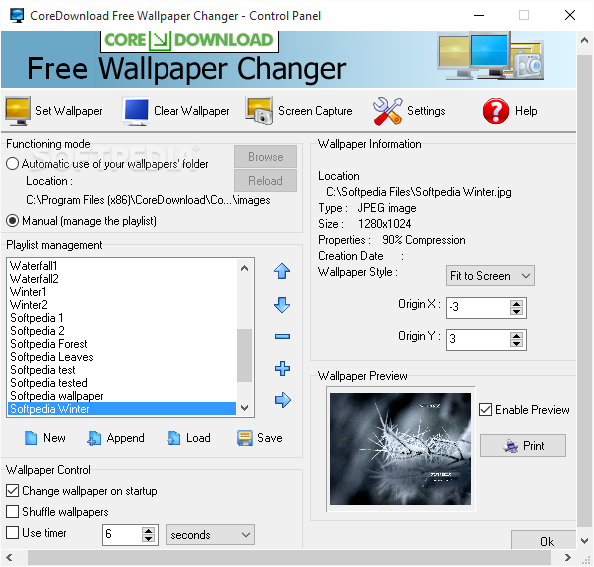Decrease Origin Y value with down spinner
This screenshot has height=567, width=594.
coord(516,344)
